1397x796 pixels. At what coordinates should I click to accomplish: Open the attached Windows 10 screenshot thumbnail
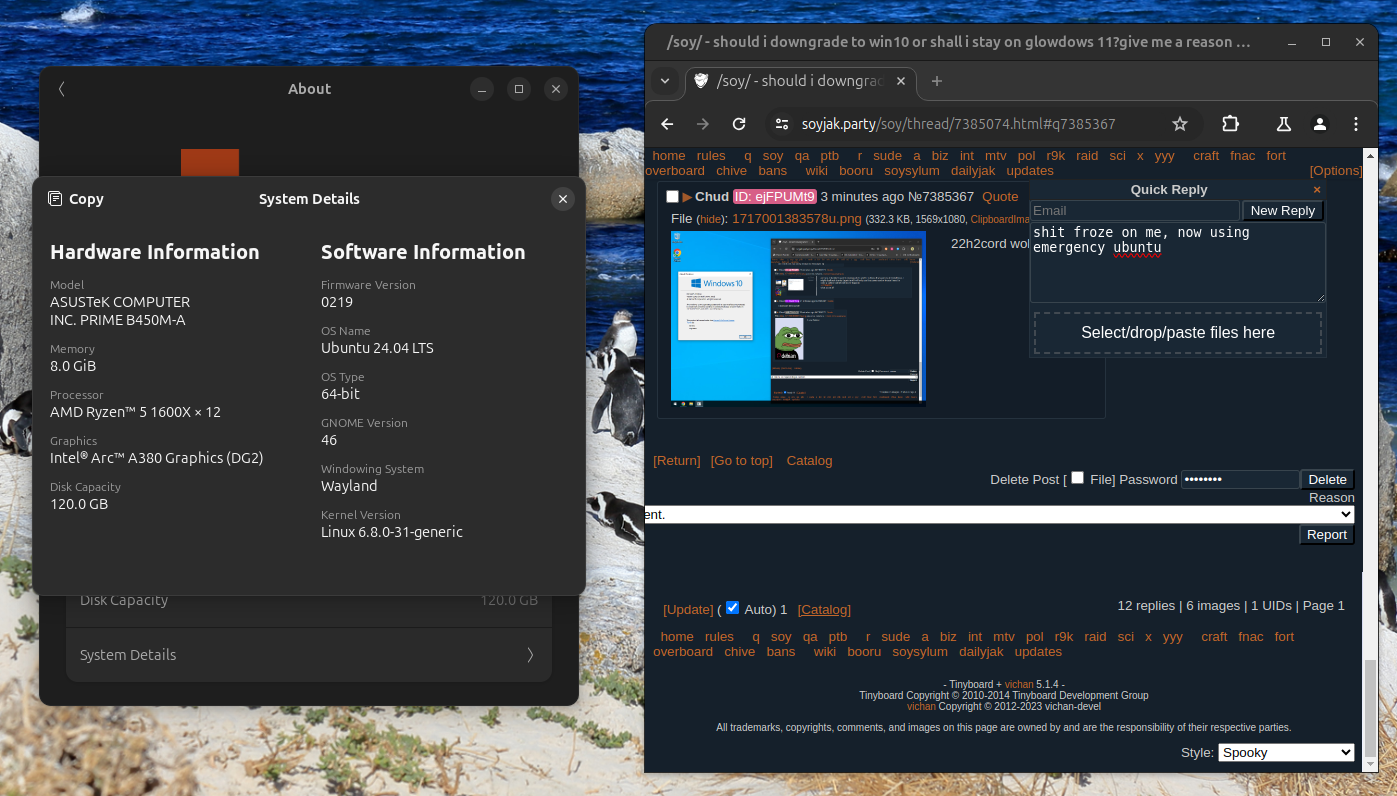click(798, 318)
